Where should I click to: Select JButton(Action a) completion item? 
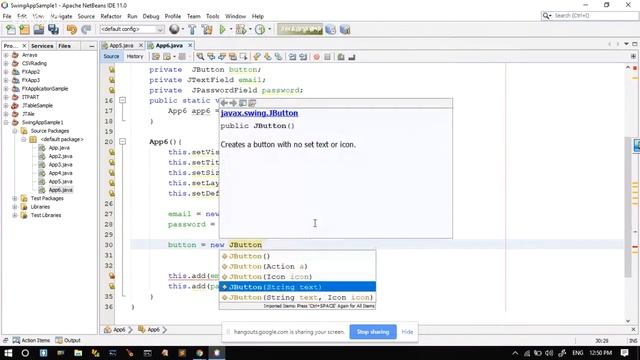click(297, 267)
